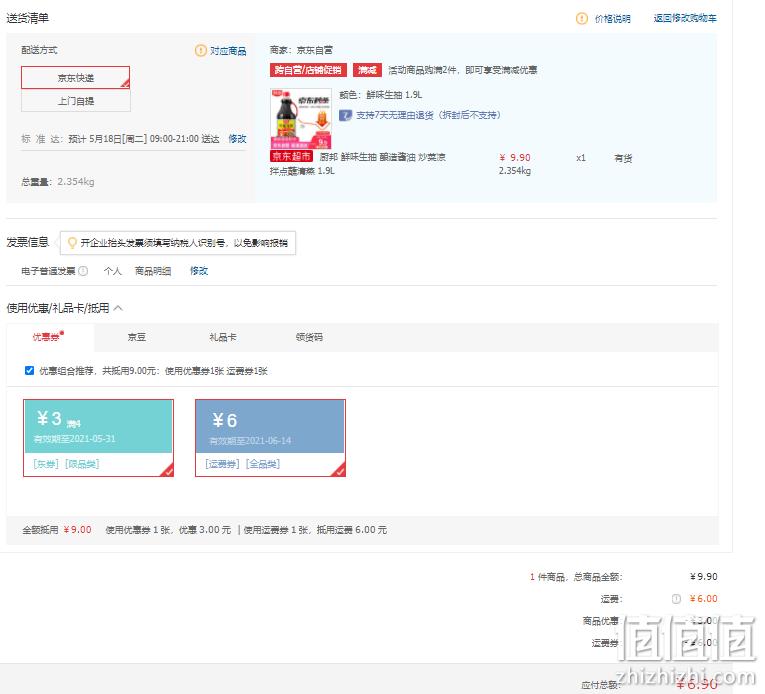
Task: Click the 金额抵用 ¥9.00 summary
Action: click(57, 530)
